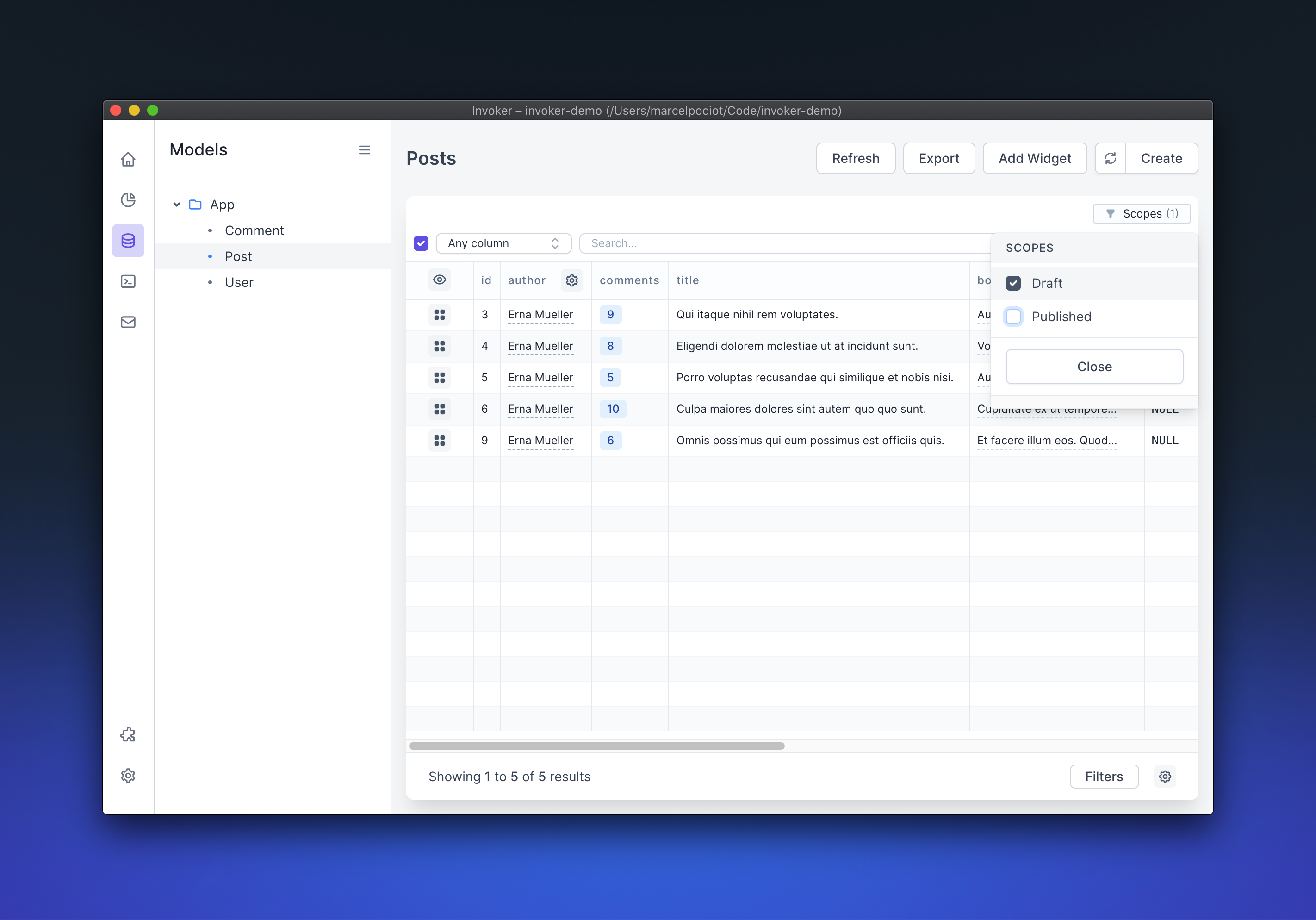The width and height of the screenshot is (1316, 920).
Task: Click the comments count 8 badge
Action: click(x=610, y=346)
